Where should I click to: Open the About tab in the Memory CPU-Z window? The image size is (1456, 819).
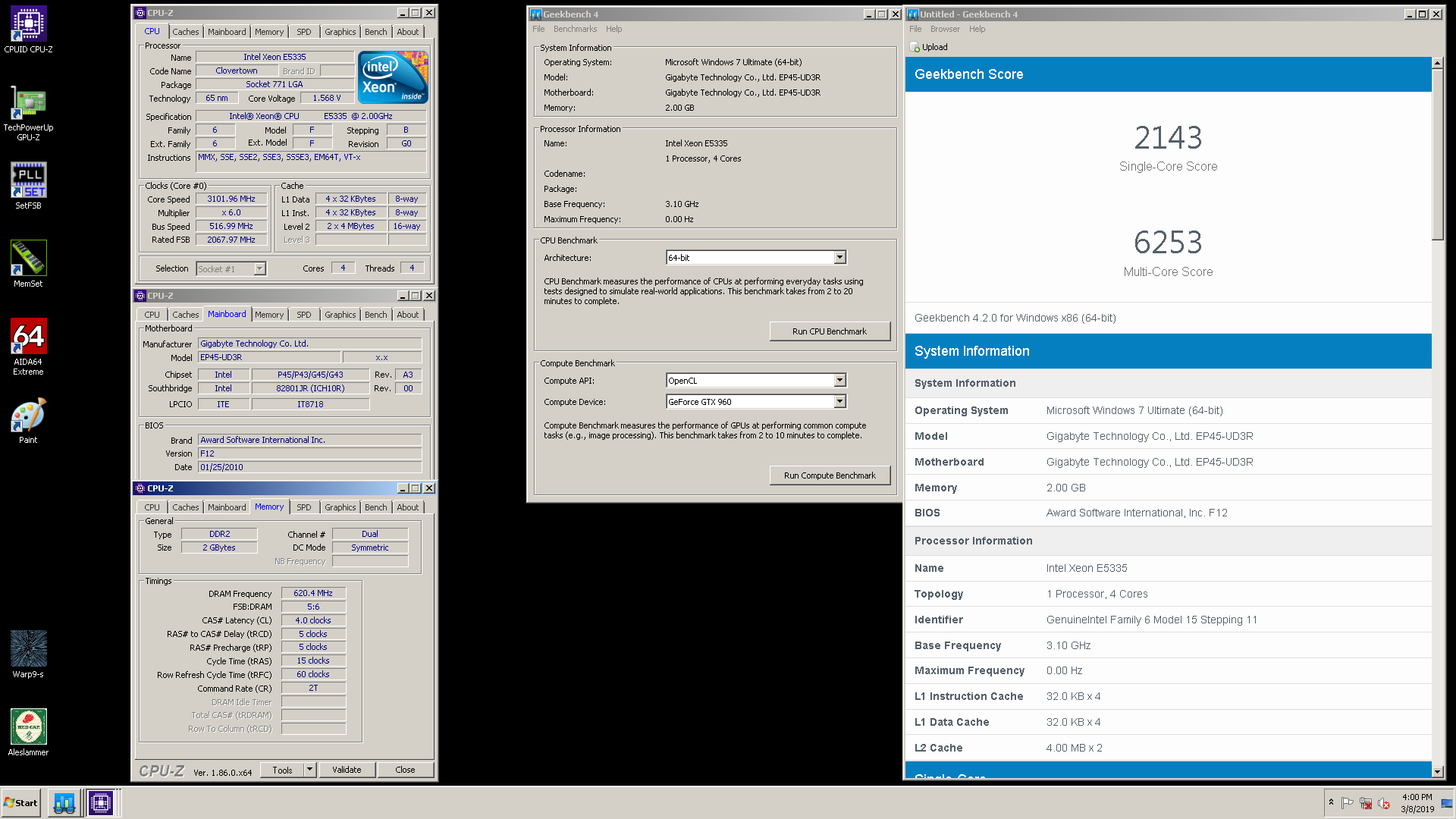407,507
